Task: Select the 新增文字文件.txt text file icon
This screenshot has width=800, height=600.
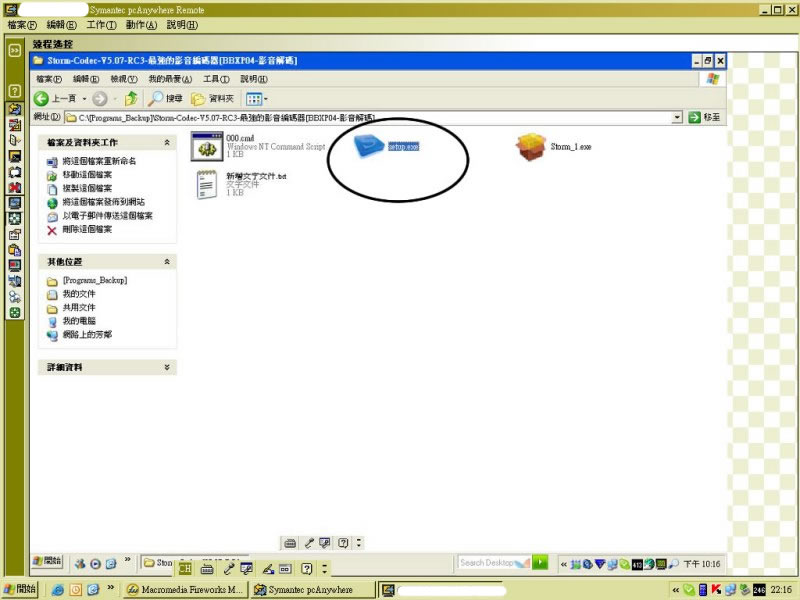Action: 207,184
